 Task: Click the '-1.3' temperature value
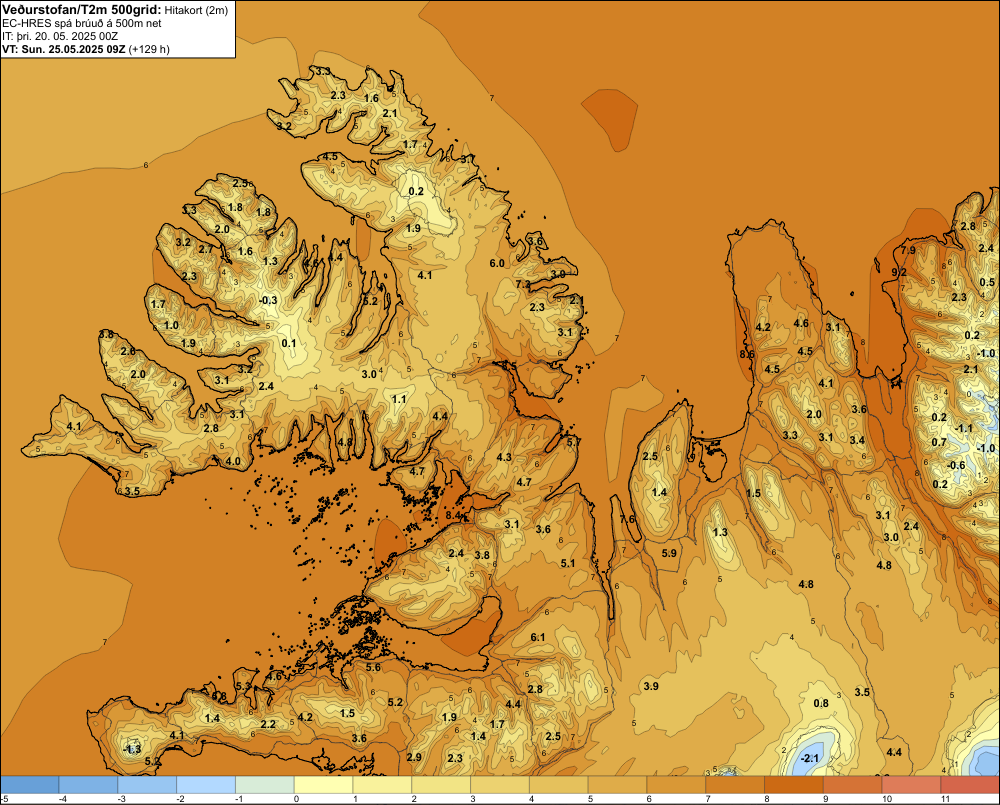pyautogui.click(x=132, y=749)
